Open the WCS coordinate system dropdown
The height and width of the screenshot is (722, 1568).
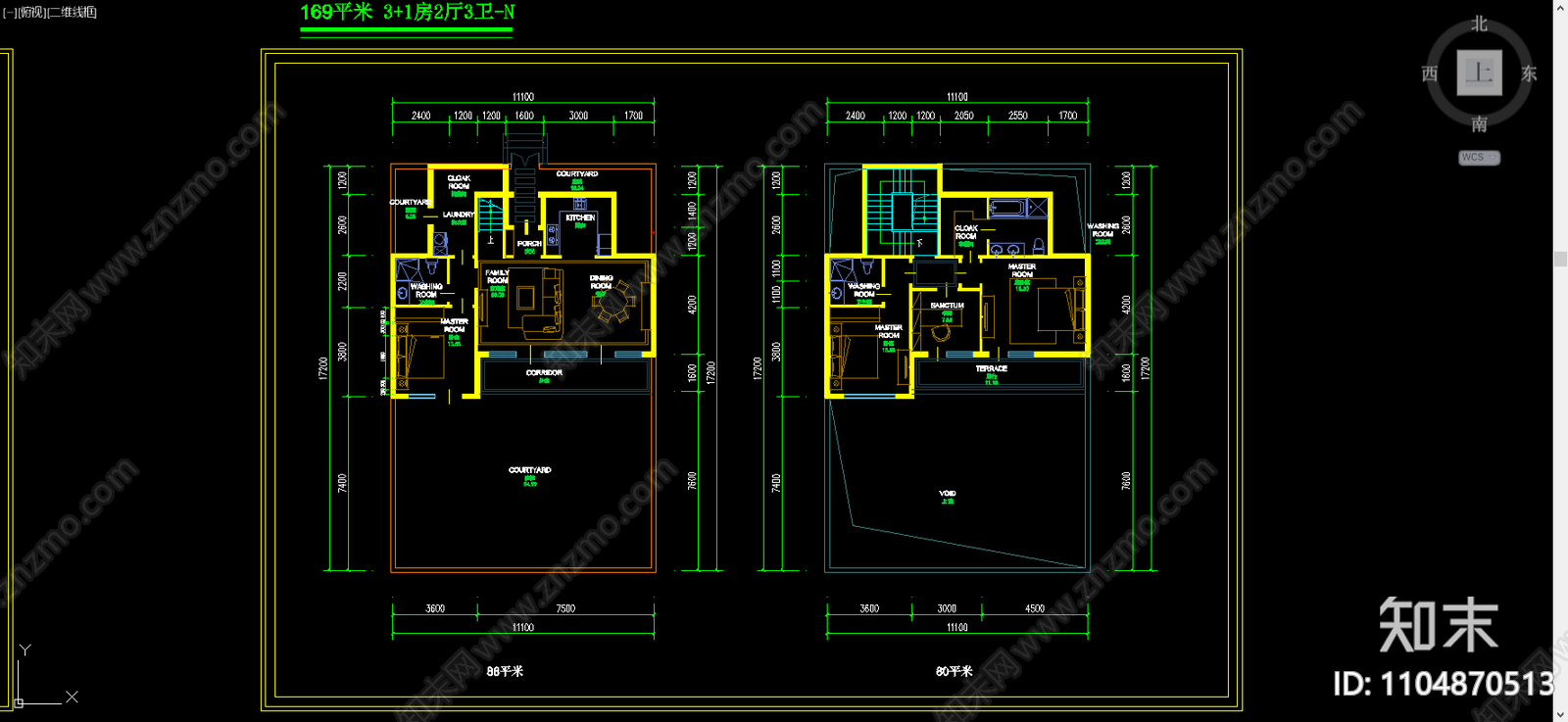(x=1479, y=158)
